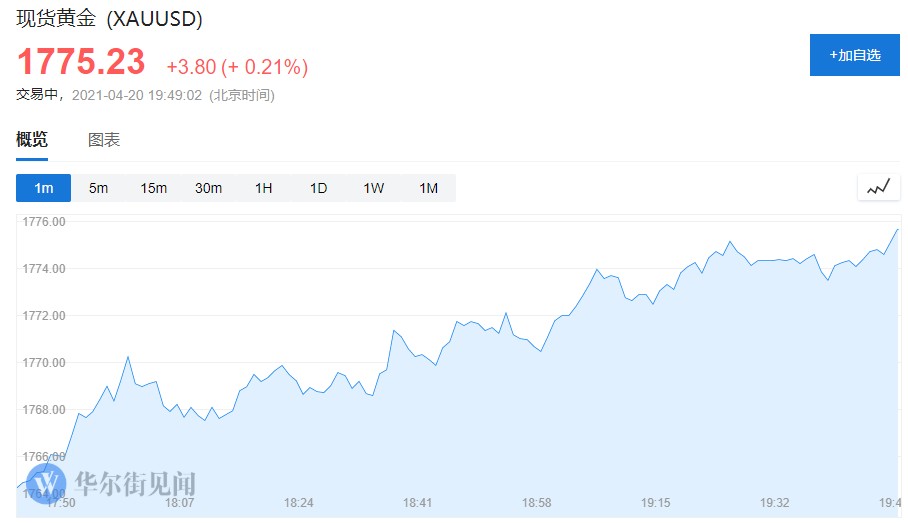Click the current price 1775.23

(x=81, y=62)
